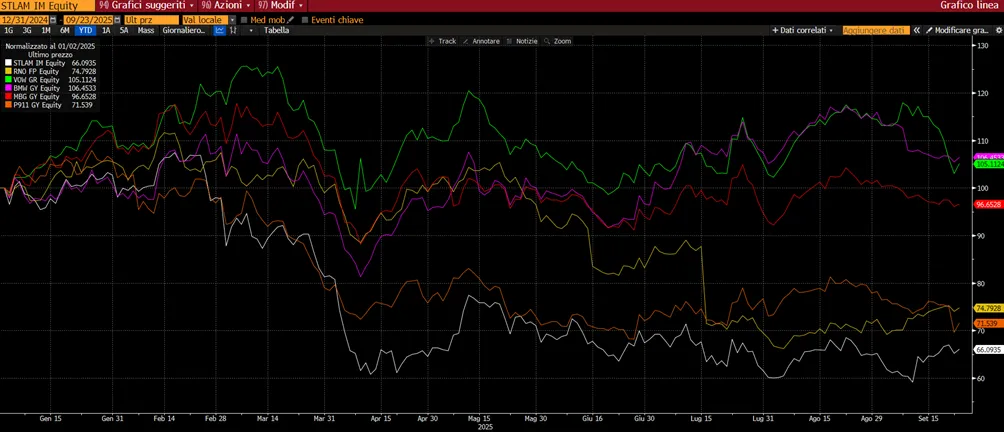Open the end date calendar picker
The width and height of the screenshot is (1004, 432).
pos(117,20)
